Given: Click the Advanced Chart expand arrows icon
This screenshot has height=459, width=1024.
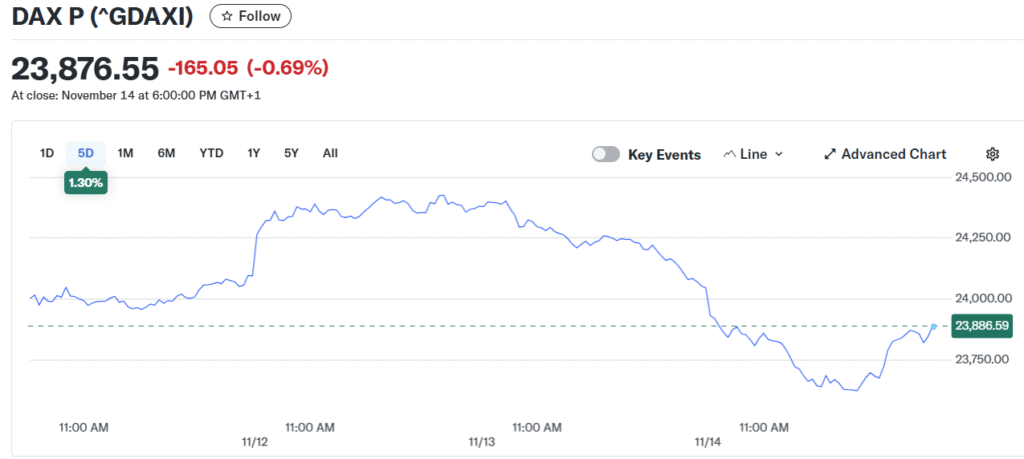Looking at the screenshot, I should [x=830, y=154].
